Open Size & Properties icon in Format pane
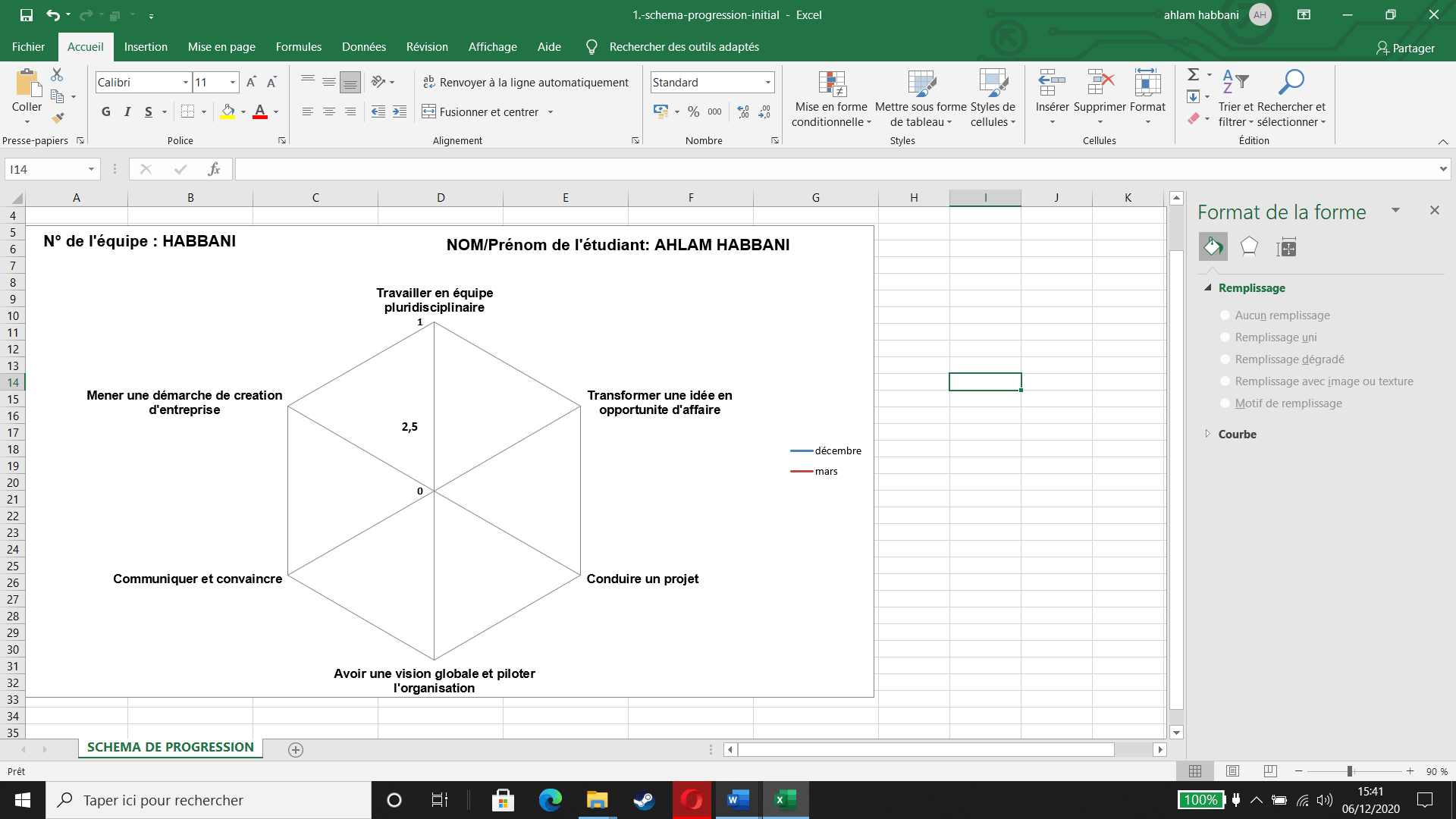1456x819 pixels. (1286, 247)
